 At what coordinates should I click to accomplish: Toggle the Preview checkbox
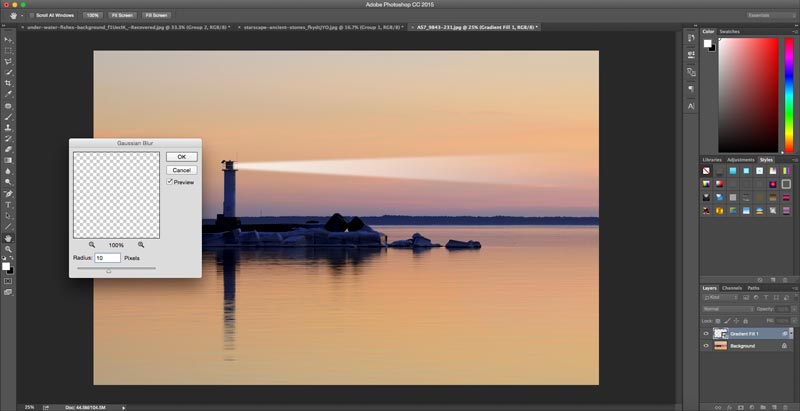(x=169, y=182)
